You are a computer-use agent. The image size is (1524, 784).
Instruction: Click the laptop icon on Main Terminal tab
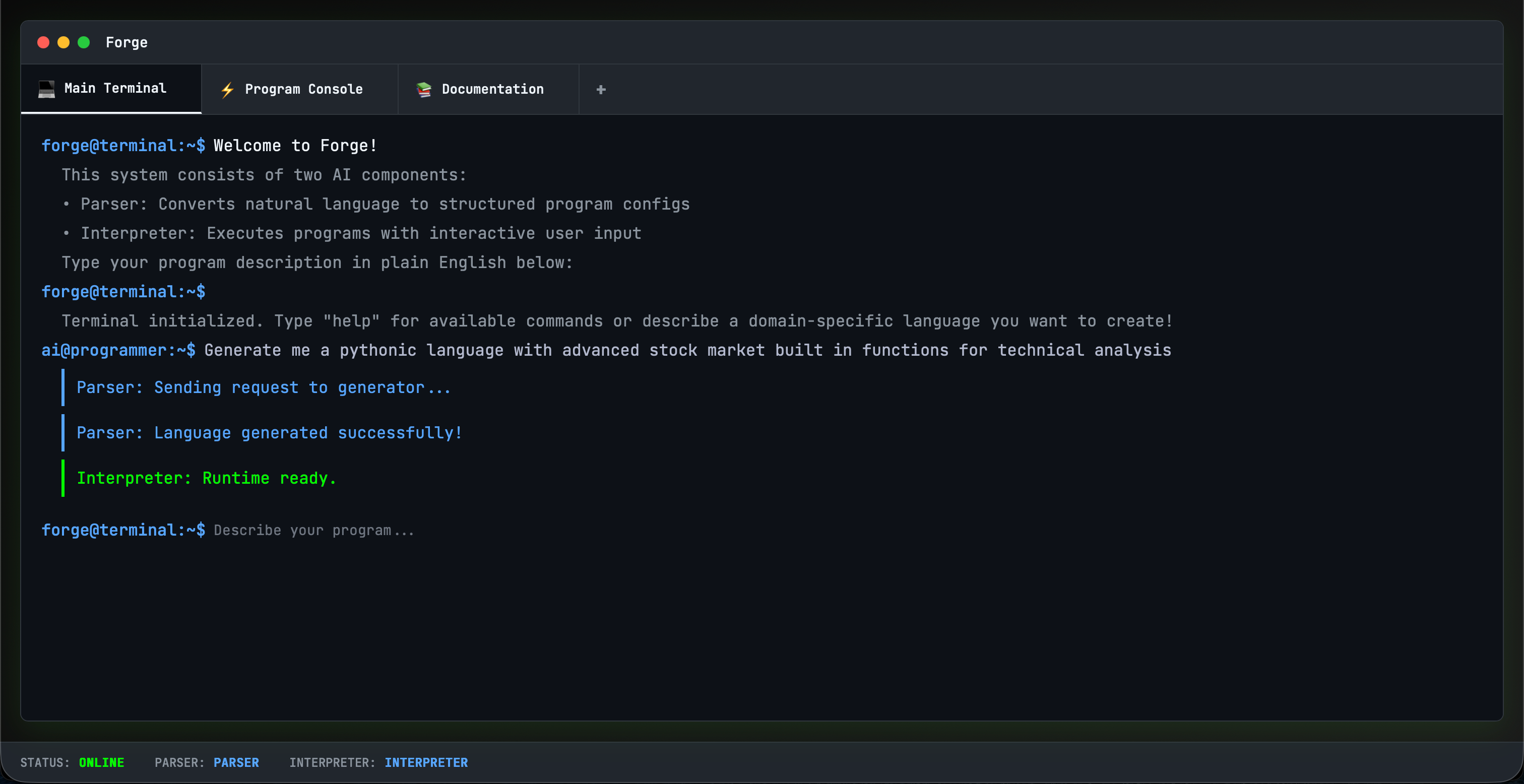click(x=47, y=89)
